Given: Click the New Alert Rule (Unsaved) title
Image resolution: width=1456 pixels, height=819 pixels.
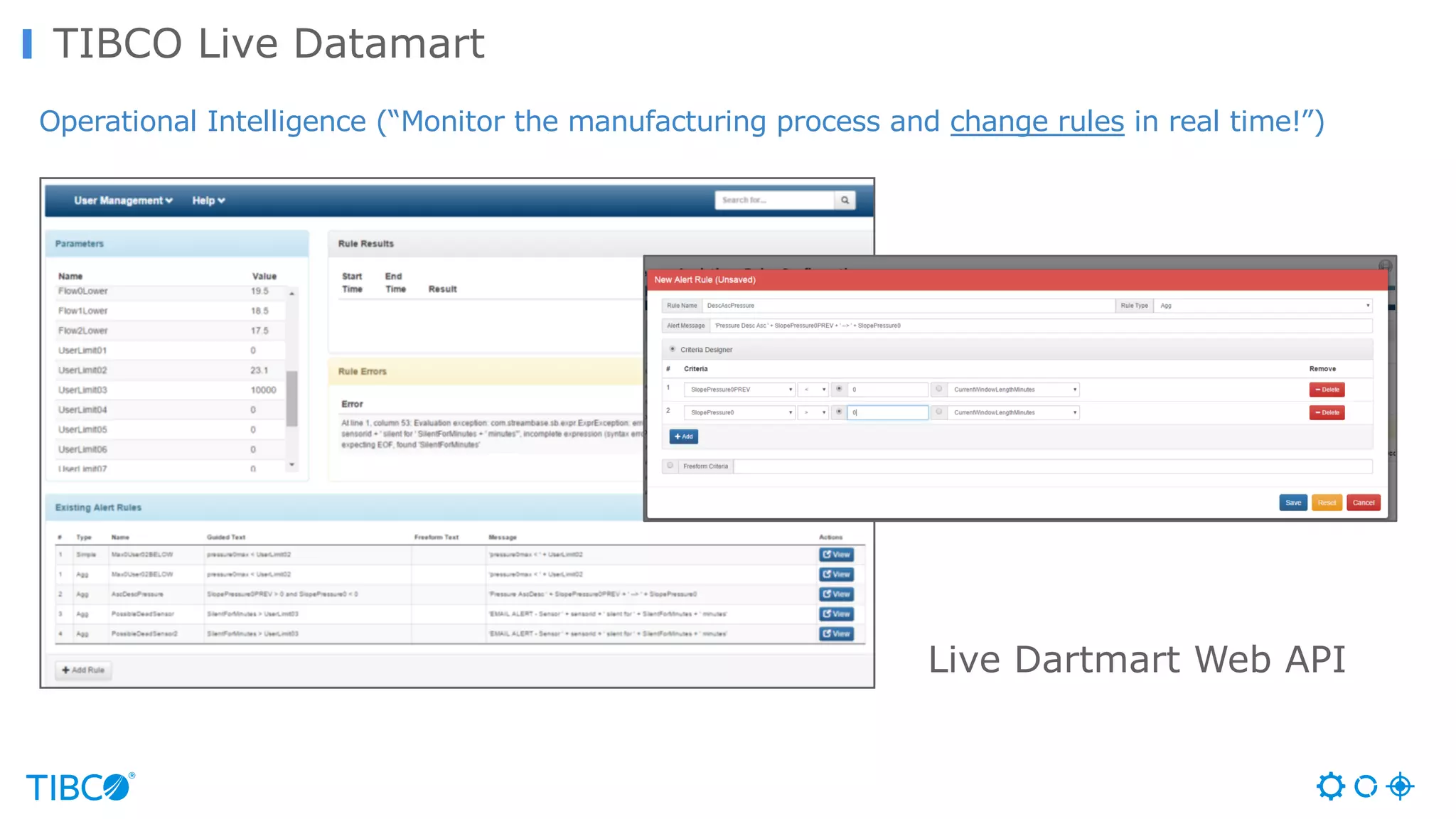Looking at the screenshot, I should pos(705,280).
